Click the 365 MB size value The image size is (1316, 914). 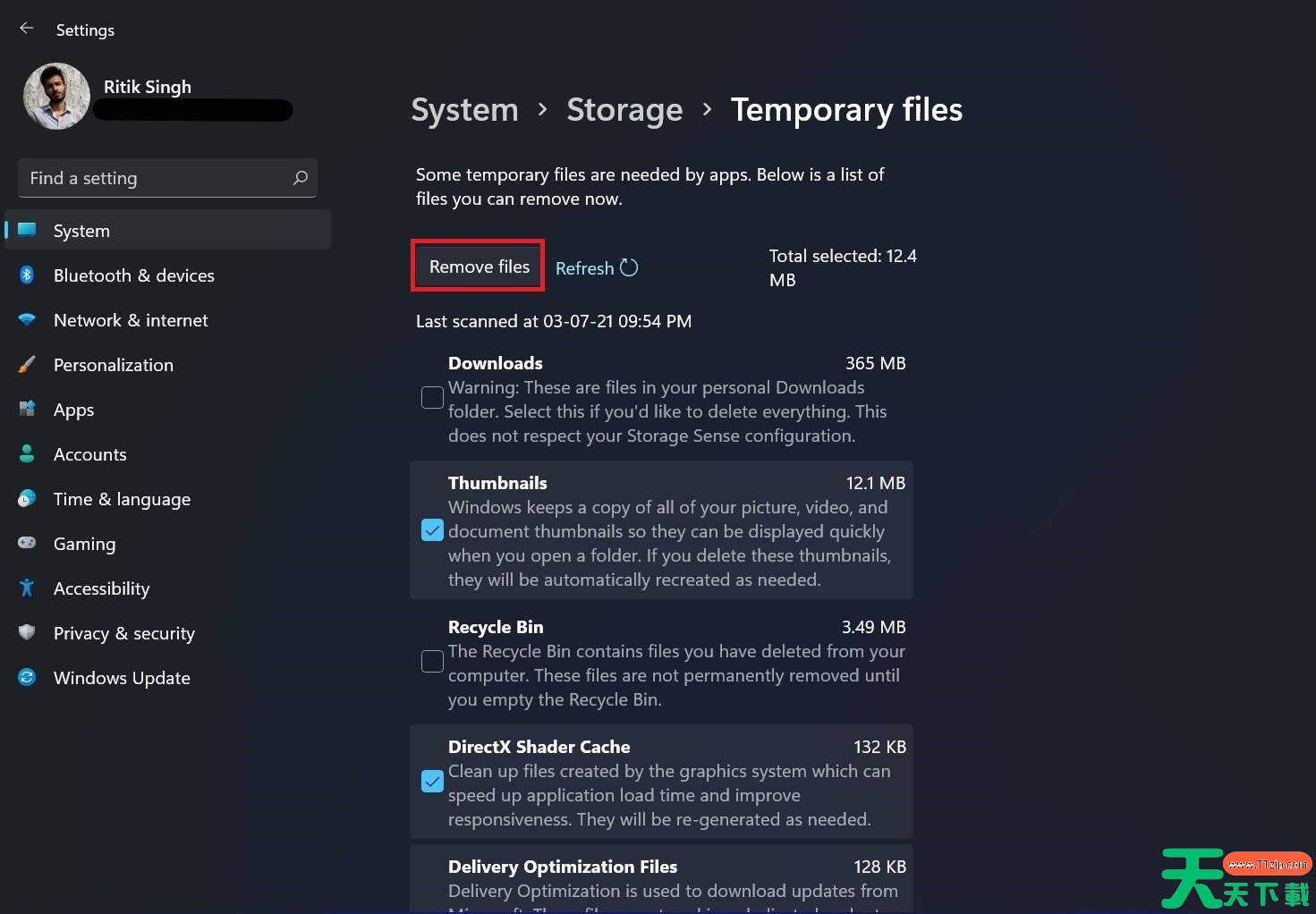[876, 363]
